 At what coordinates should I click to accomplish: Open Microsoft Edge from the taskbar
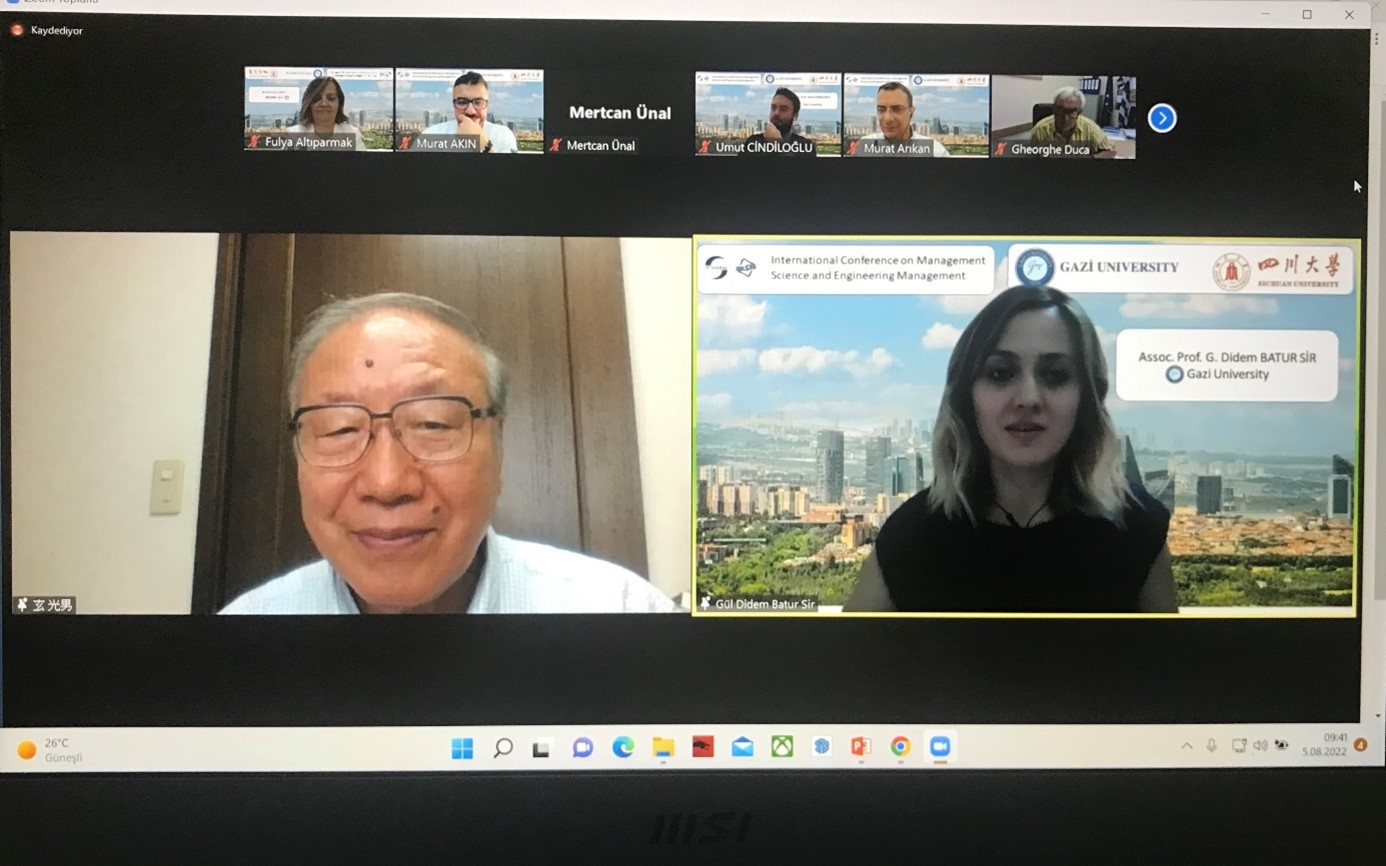coord(623,747)
